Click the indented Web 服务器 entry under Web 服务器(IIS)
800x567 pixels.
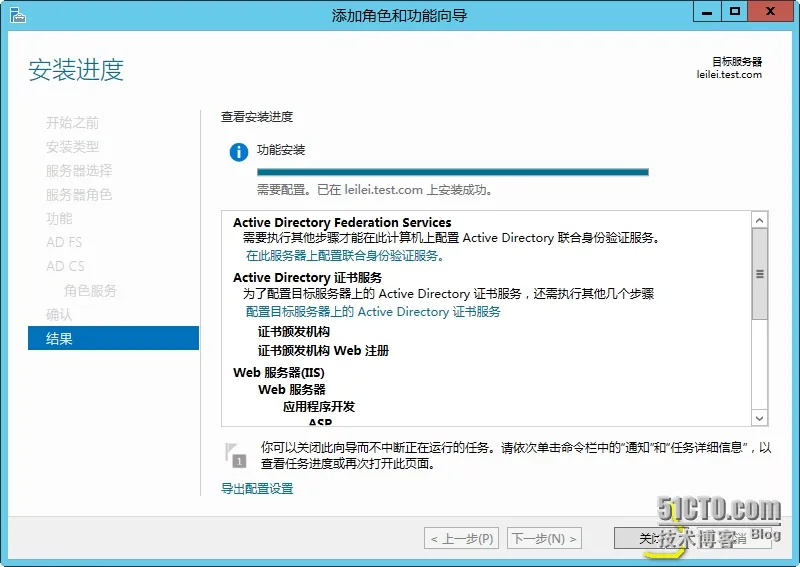[292, 389]
